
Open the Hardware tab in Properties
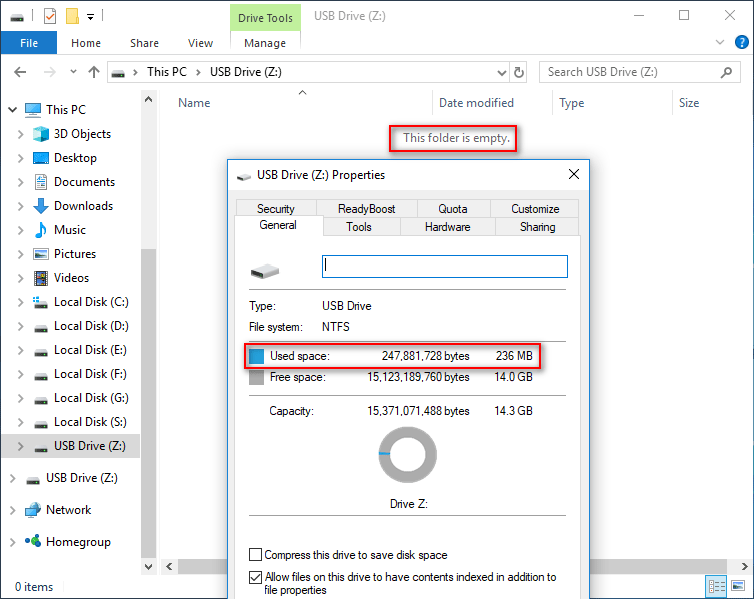tap(447, 226)
